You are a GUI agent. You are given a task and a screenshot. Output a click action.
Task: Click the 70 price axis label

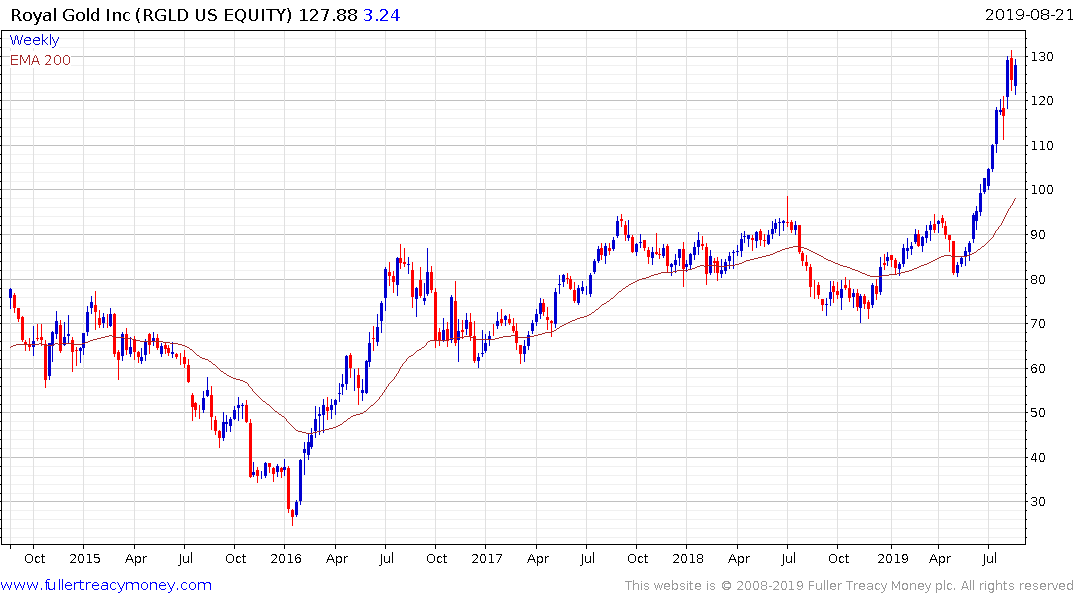click(1038, 324)
